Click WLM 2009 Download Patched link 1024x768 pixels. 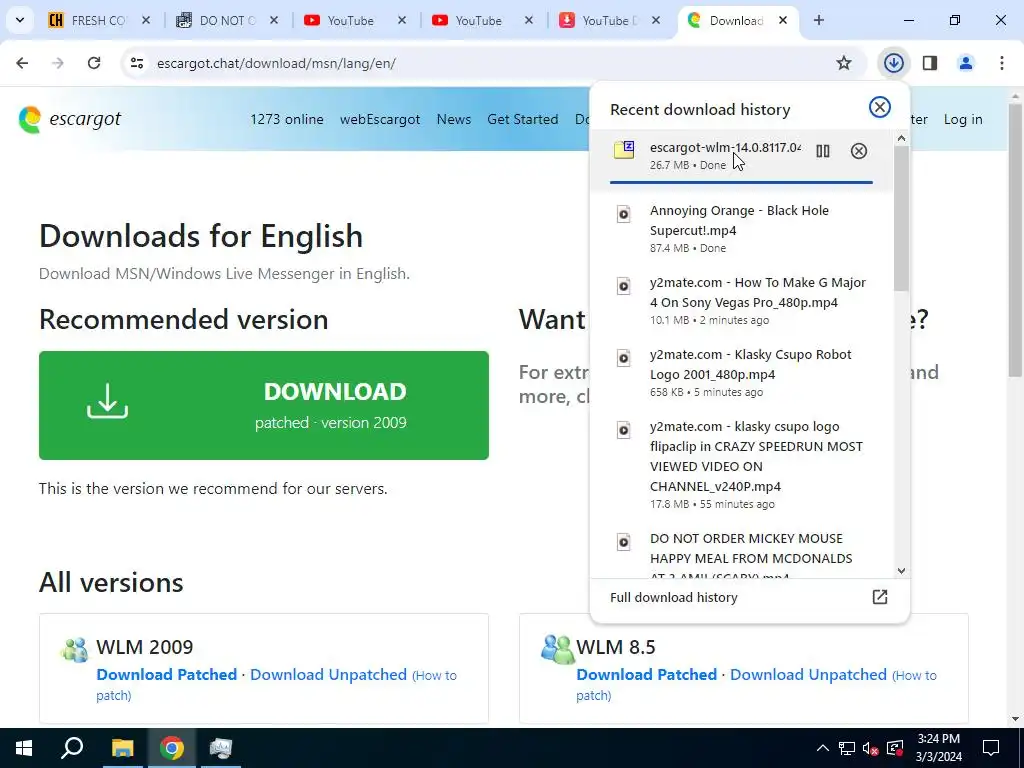[x=167, y=675]
